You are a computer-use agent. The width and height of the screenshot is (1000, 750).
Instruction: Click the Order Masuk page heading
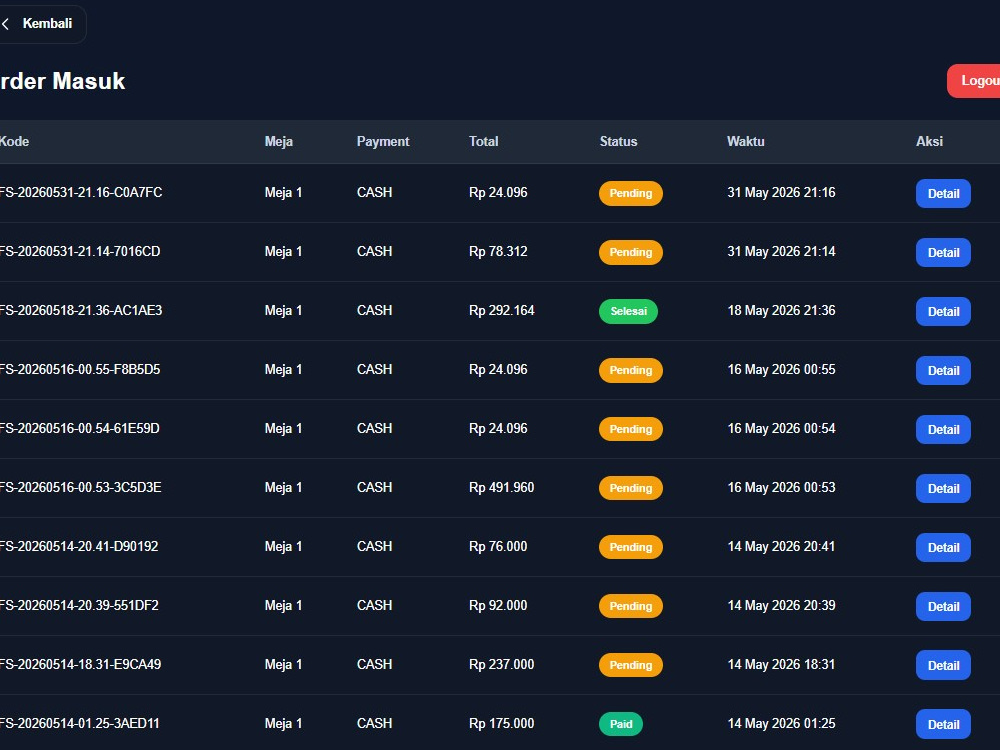62,81
